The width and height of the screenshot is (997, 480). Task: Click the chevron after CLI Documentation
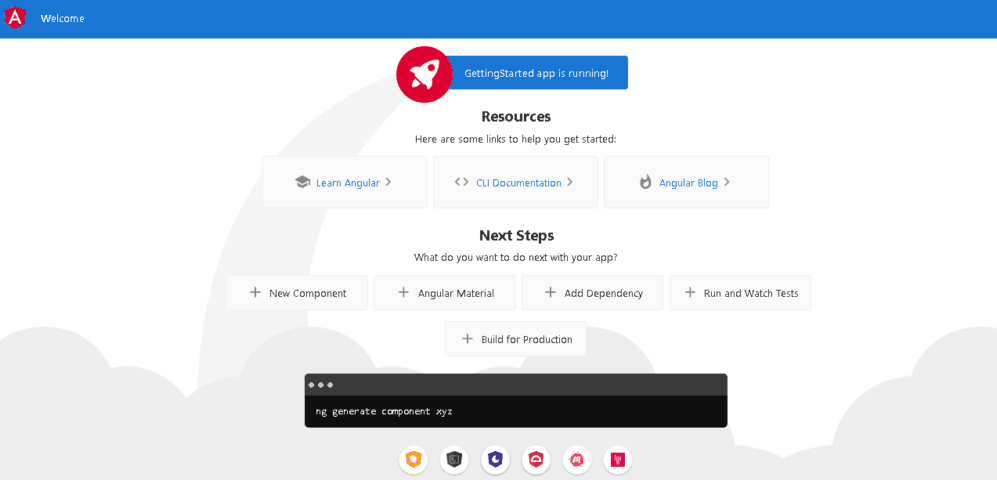pyautogui.click(x=570, y=182)
